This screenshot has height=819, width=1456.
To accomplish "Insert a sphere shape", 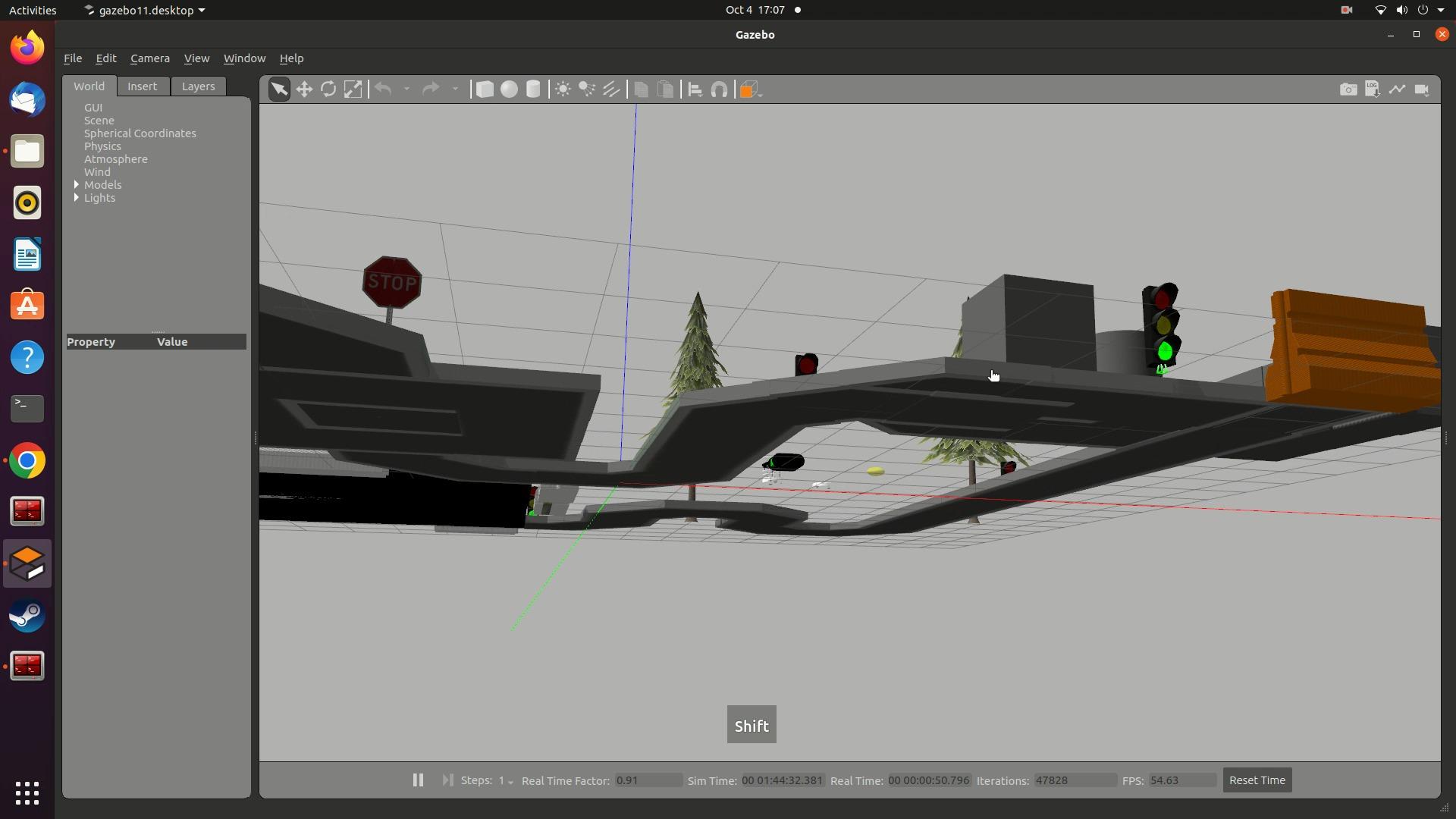I will tap(509, 89).
